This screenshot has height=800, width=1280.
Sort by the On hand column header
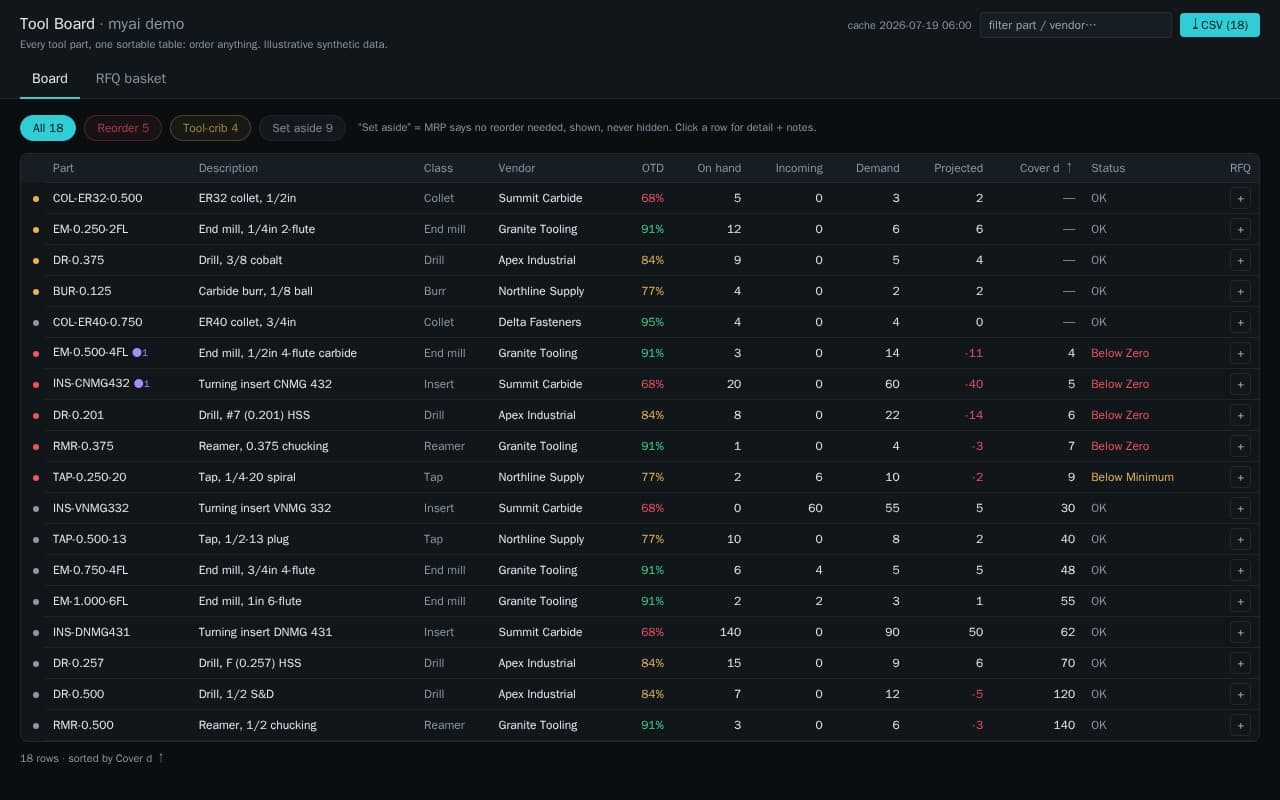click(719, 168)
